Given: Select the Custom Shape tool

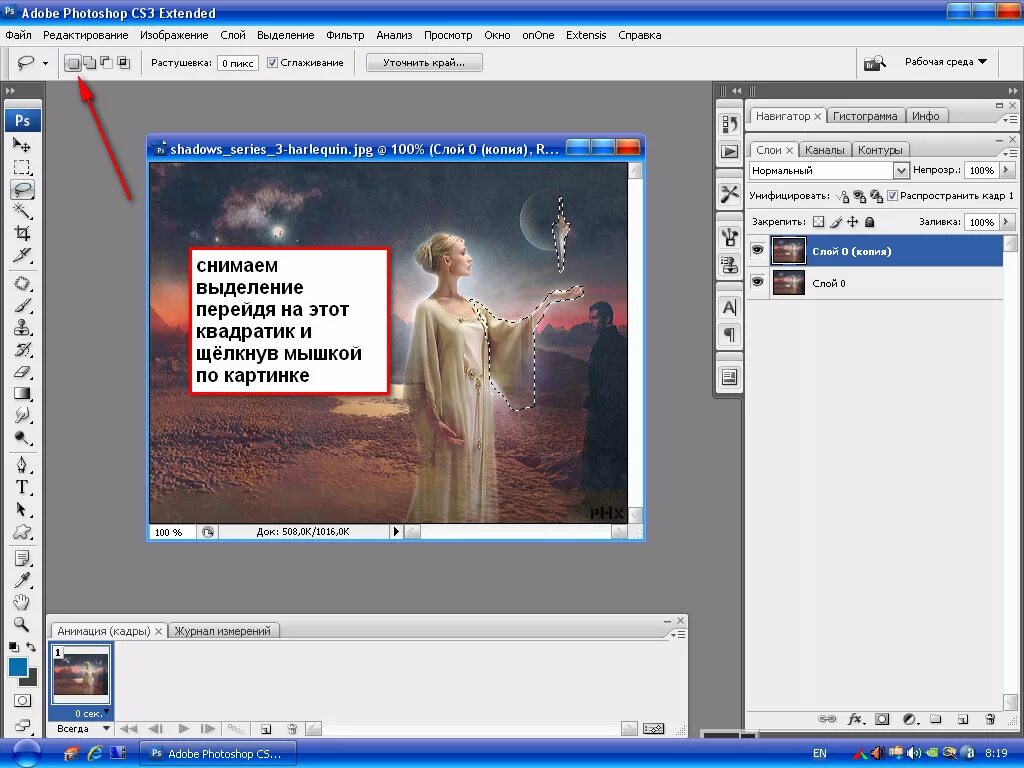Looking at the screenshot, I should point(22,532).
